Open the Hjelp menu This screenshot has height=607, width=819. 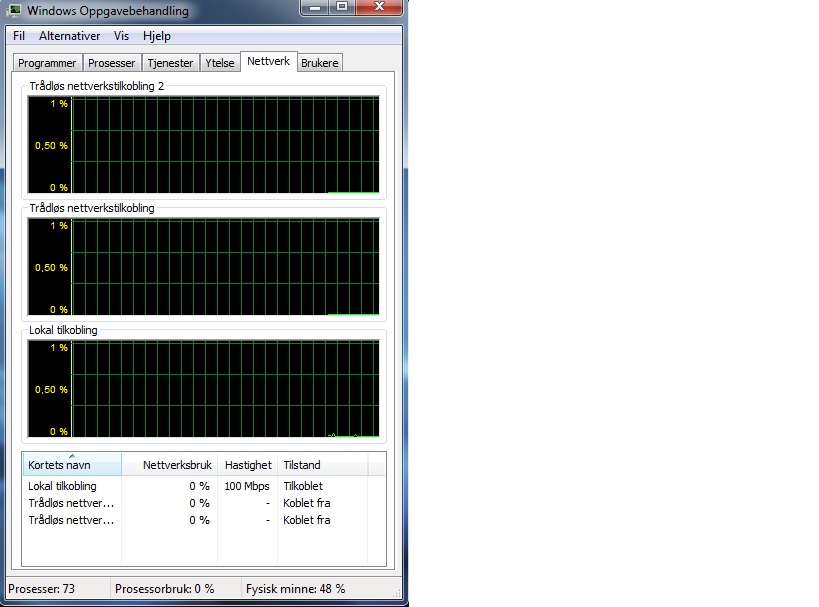157,36
